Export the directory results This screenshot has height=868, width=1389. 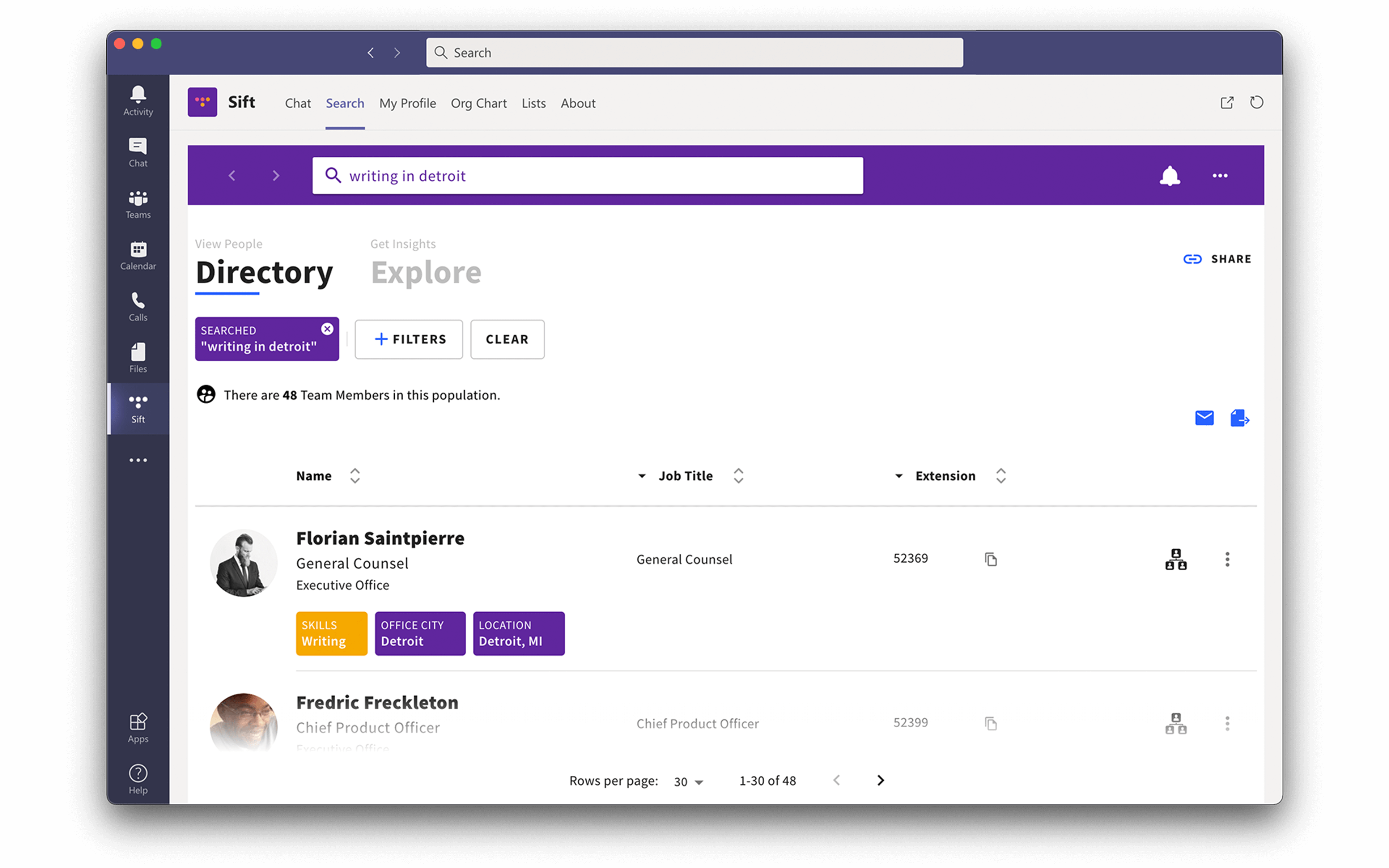[1240, 418]
